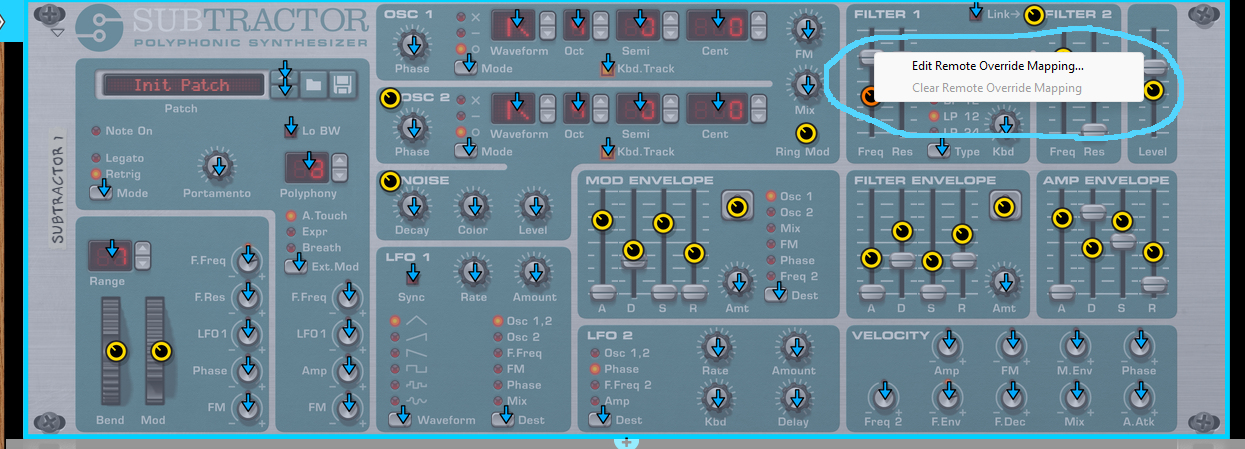
Task: Cycle the LFO 2 Dest selector button
Action: pos(600,418)
